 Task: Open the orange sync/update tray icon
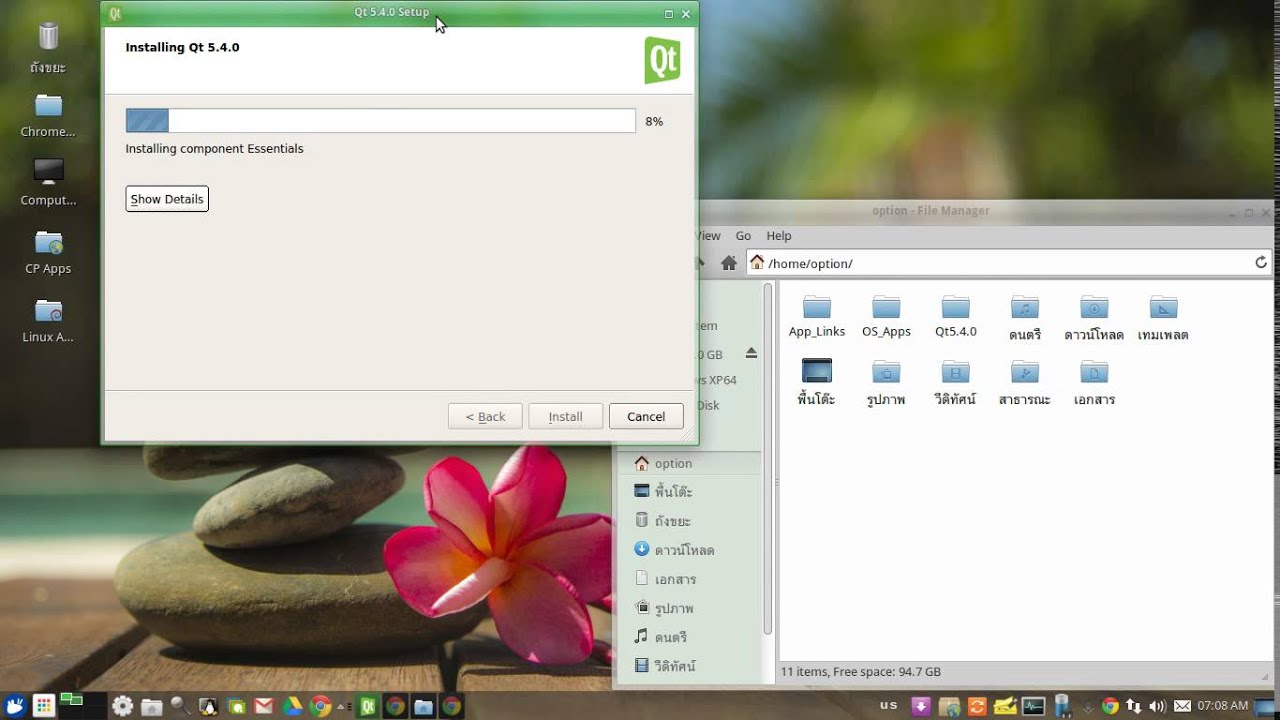pos(977,706)
